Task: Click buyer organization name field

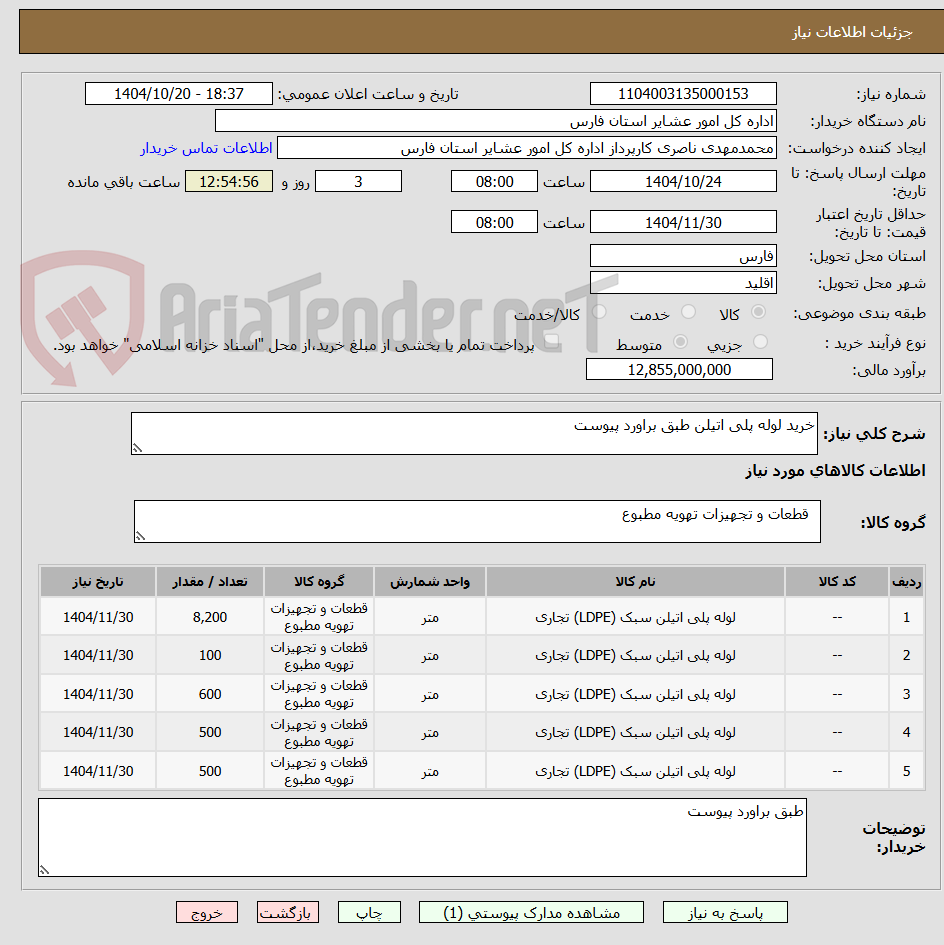Action: pos(496,121)
